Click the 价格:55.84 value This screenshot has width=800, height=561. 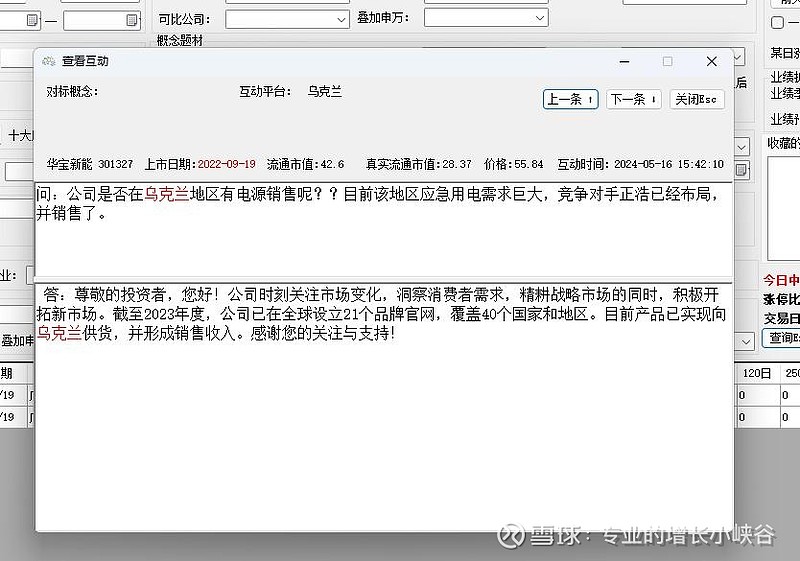click(x=514, y=164)
